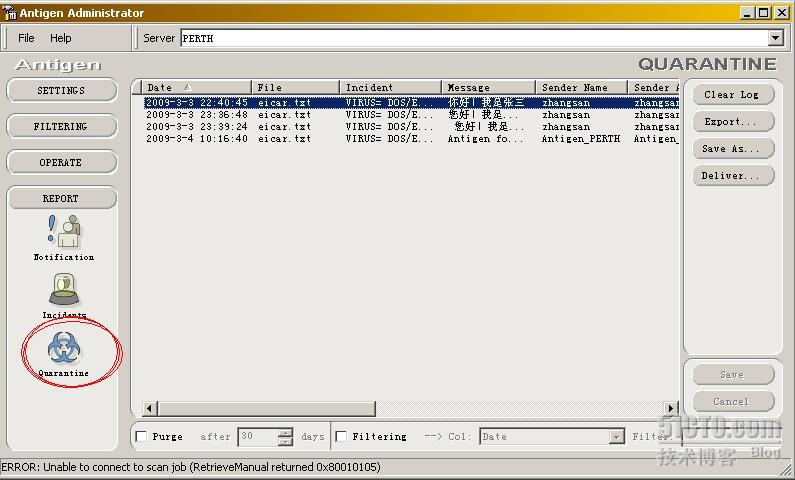
Task: Select the row dated 2009-3-3 22:40:45
Action: (411, 102)
